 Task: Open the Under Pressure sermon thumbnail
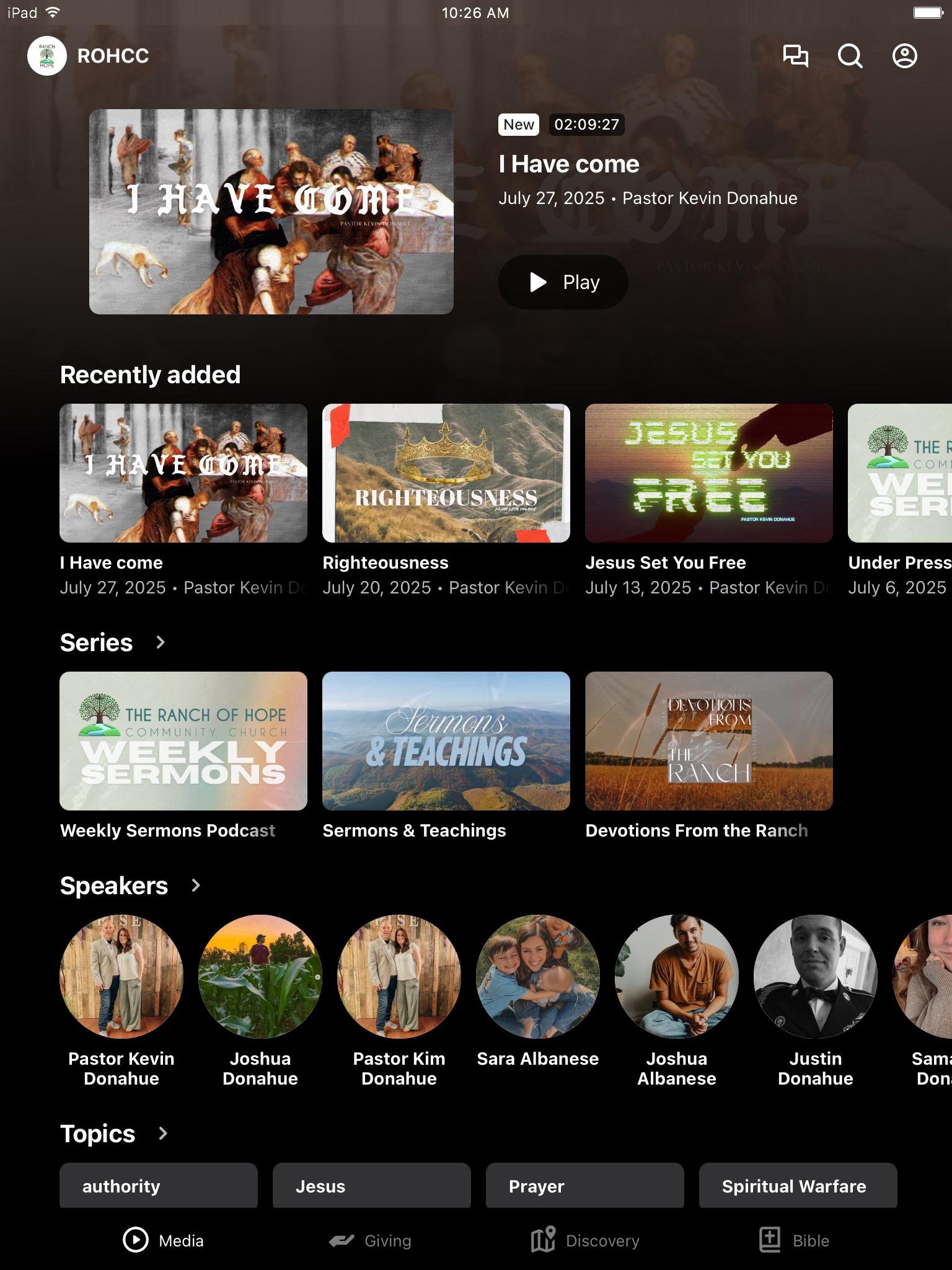pos(900,473)
